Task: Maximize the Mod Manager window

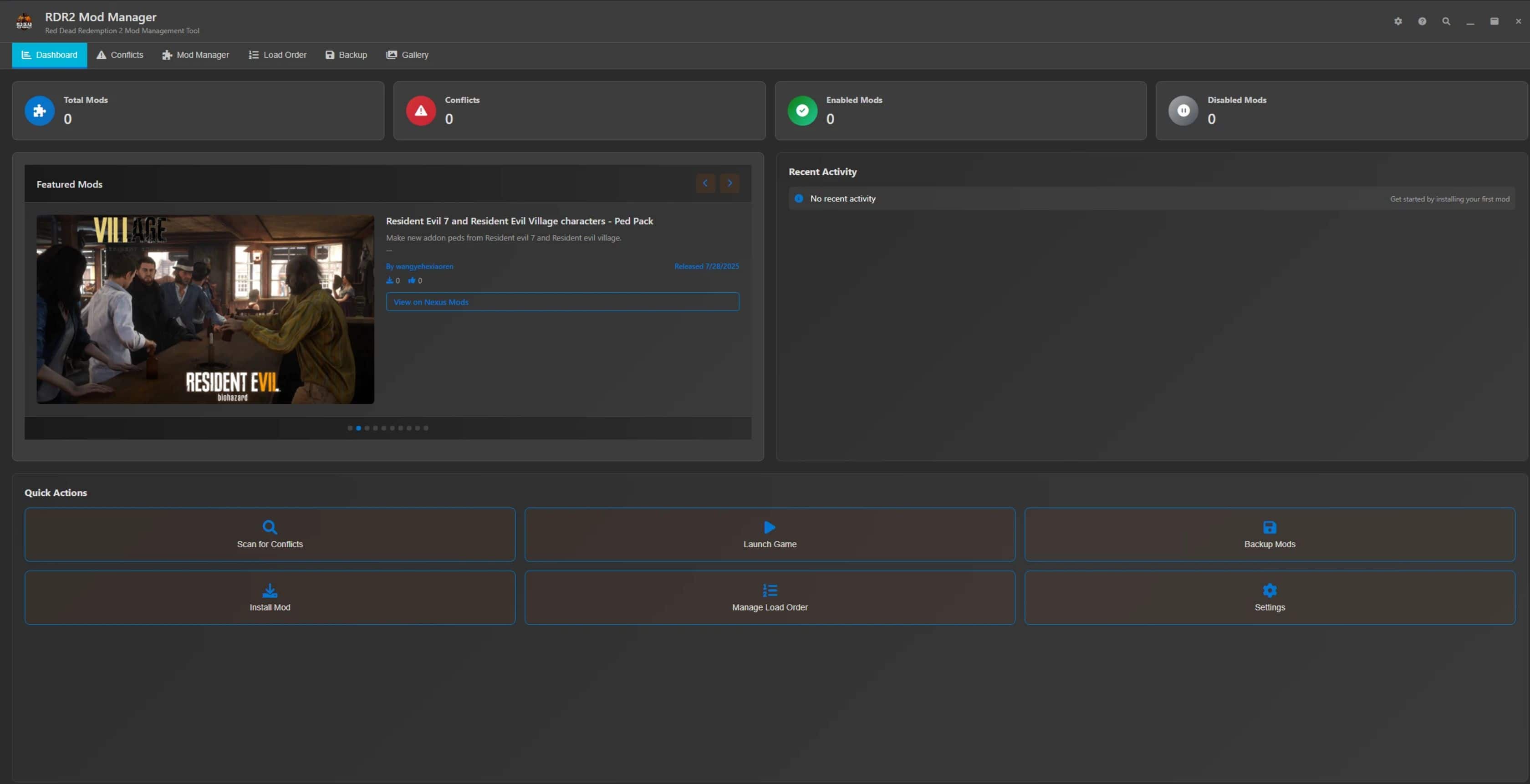Action: [1494, 21]
